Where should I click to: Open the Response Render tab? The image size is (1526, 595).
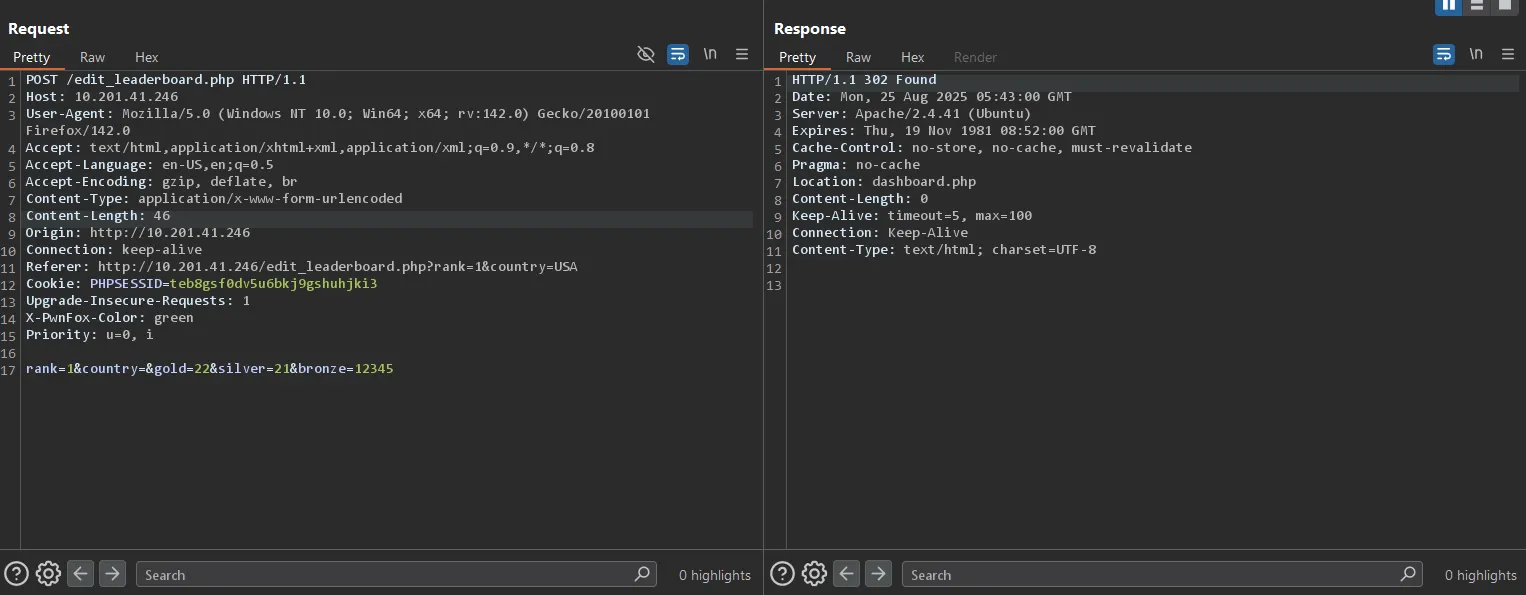click(975, 57)
